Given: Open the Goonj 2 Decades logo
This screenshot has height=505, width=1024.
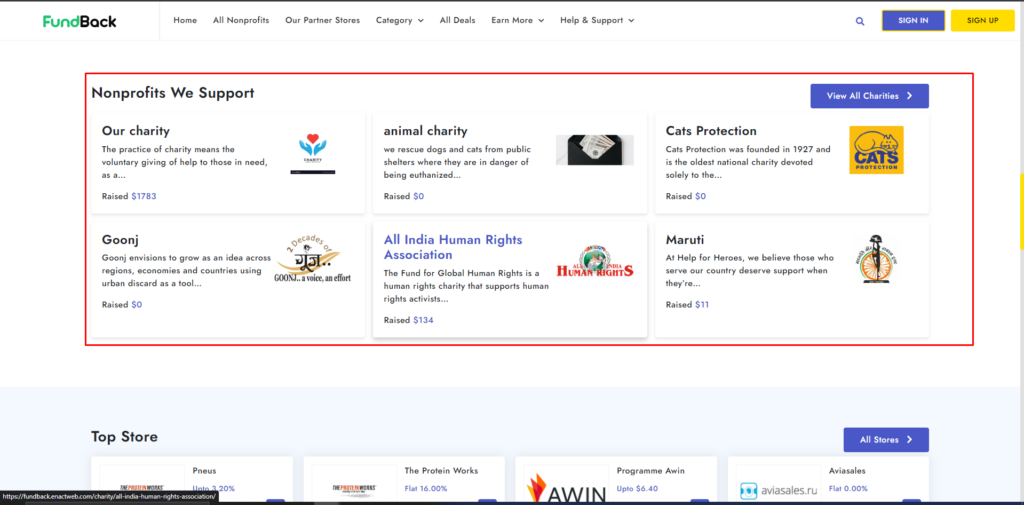Looking at the screenshot, I should [313, 259].
